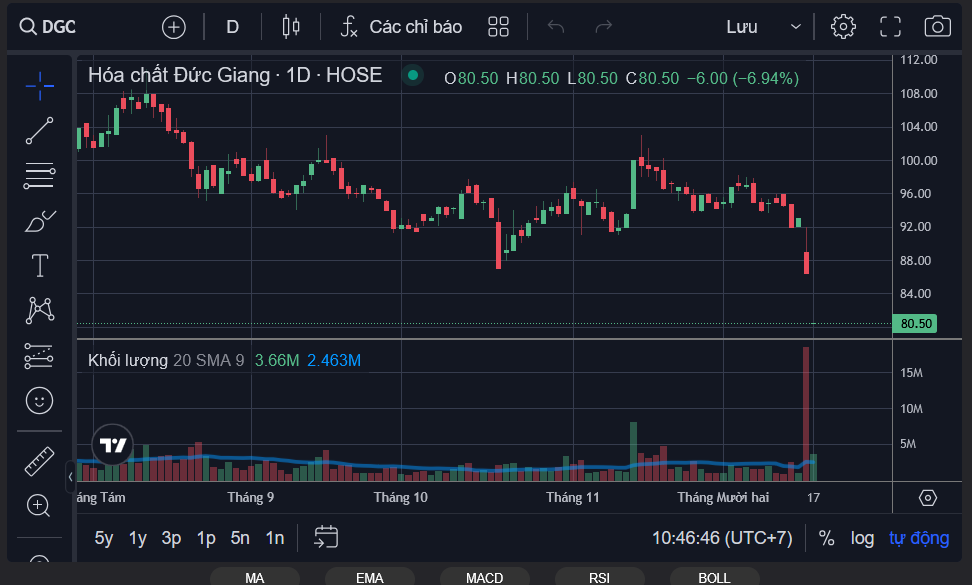This screenshot has height=585, width=972.
Task: Open the candlestick chart type dropdown
Action: (x=291, y=27)
